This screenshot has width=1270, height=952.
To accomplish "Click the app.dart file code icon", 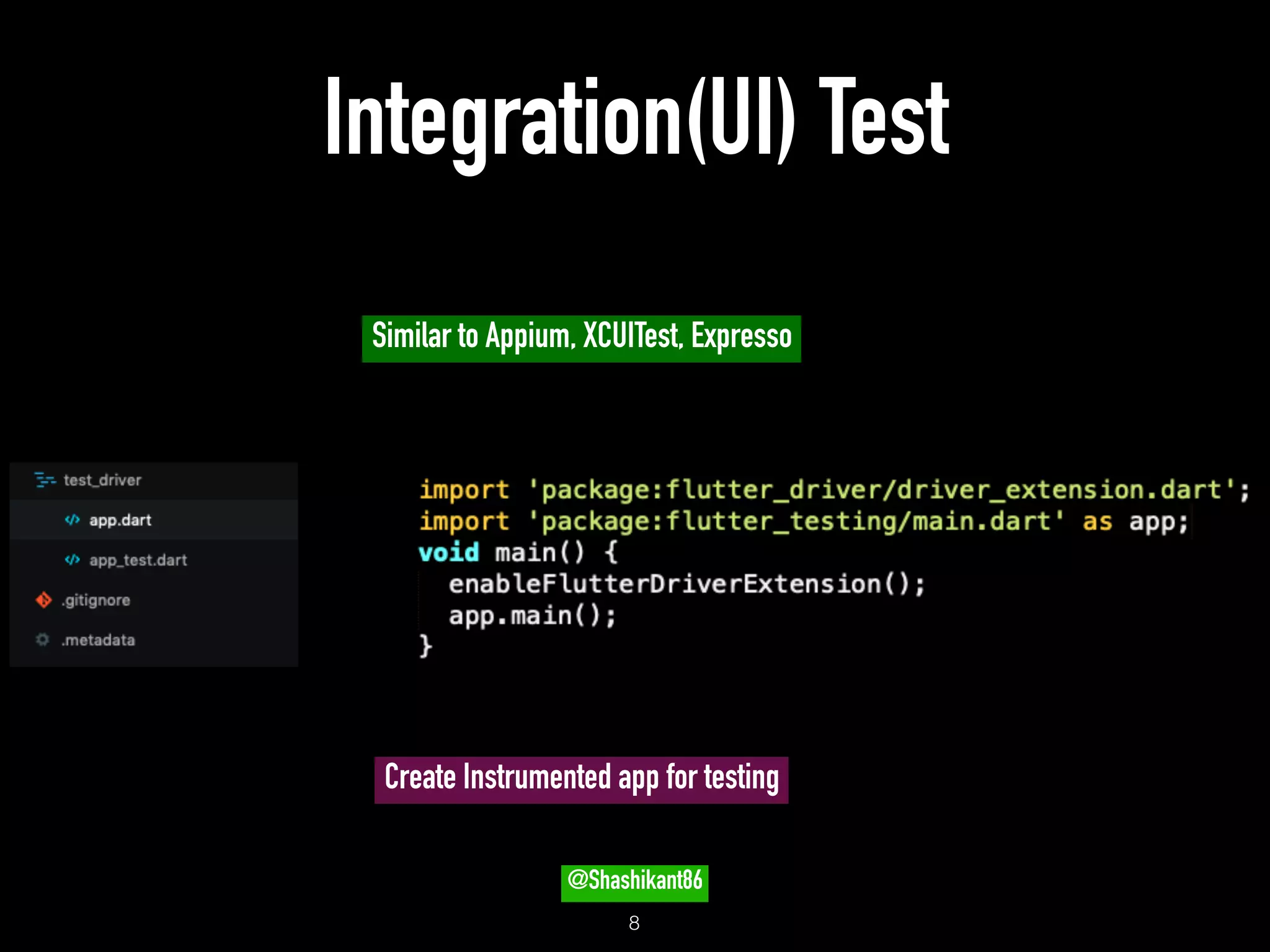I will 73,519.
